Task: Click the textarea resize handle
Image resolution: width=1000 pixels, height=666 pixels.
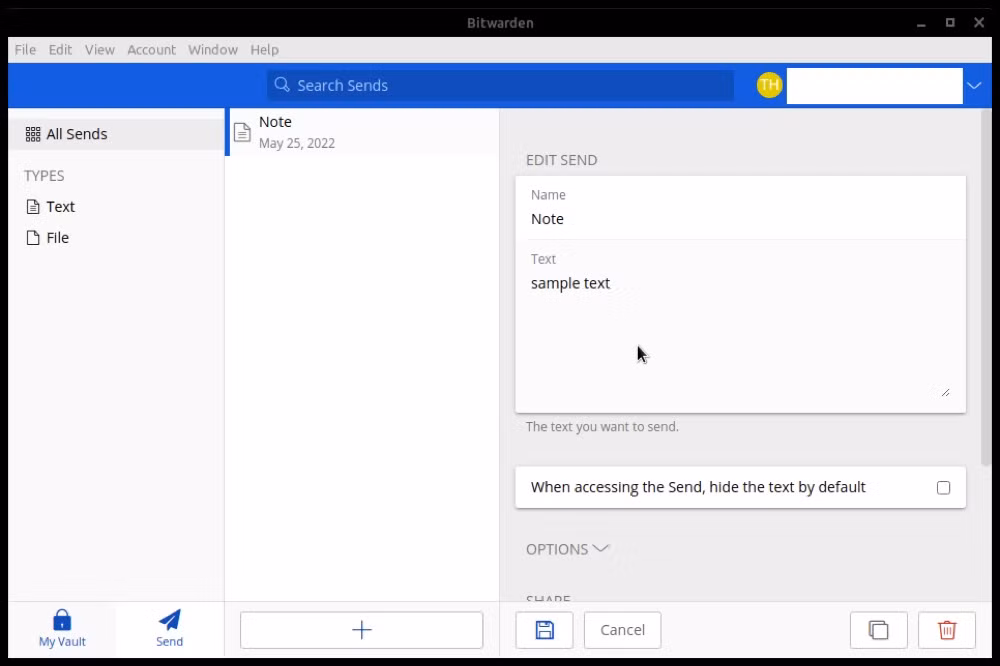Action: click(945, 392)
